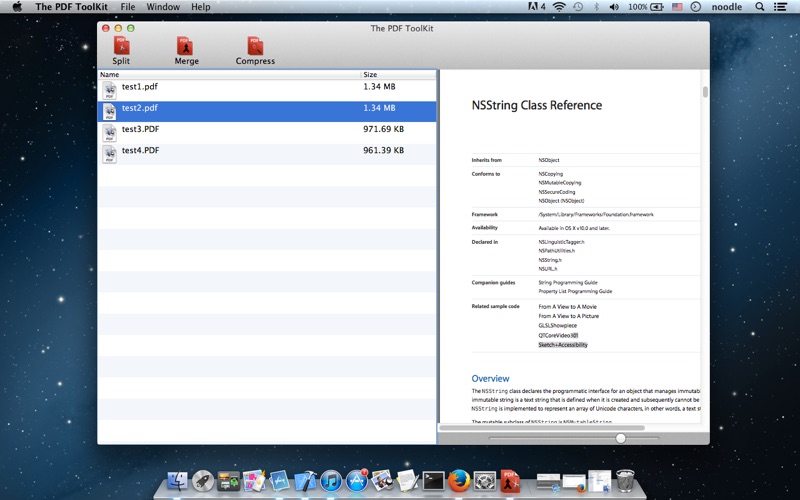Open Finder from the Dock

coord(178,481)
